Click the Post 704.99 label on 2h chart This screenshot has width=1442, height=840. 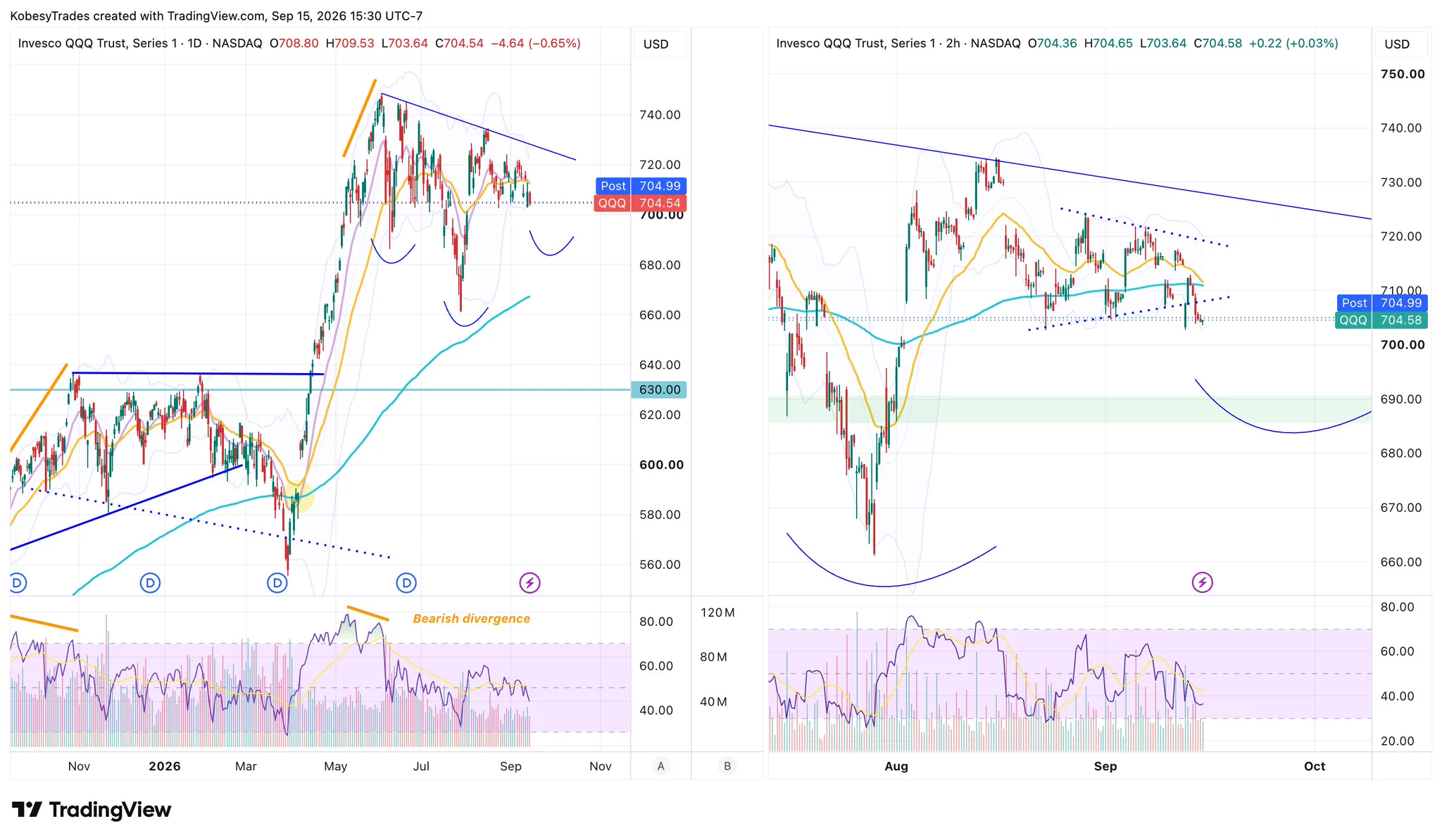click(x=1382, y=303)
